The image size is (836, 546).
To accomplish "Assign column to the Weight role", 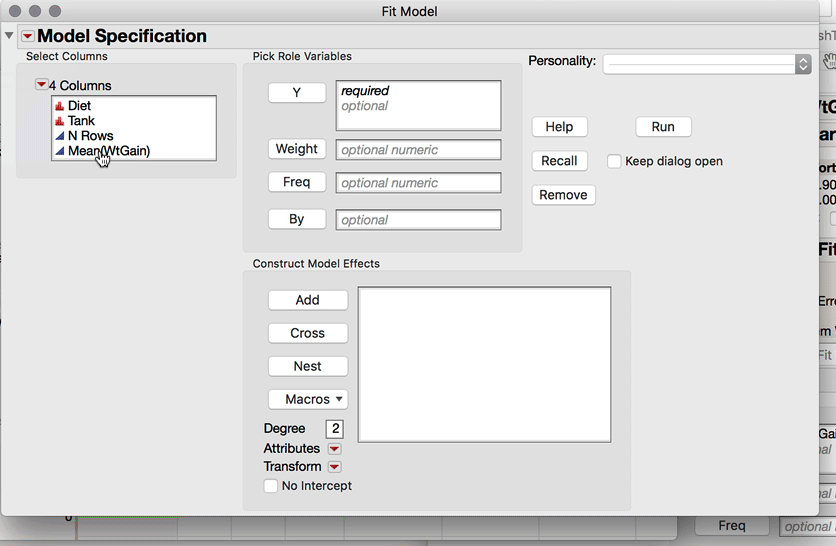I will [x=297, y=149].
